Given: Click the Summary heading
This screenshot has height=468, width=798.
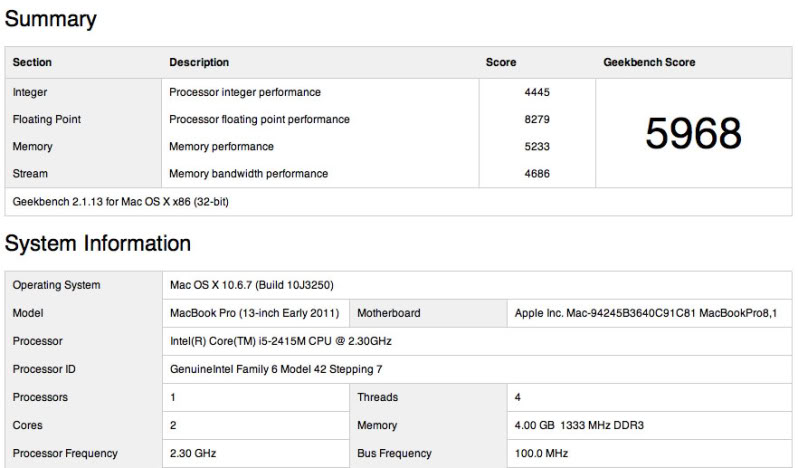Looking at the screenshot, I should pos(51,19).
